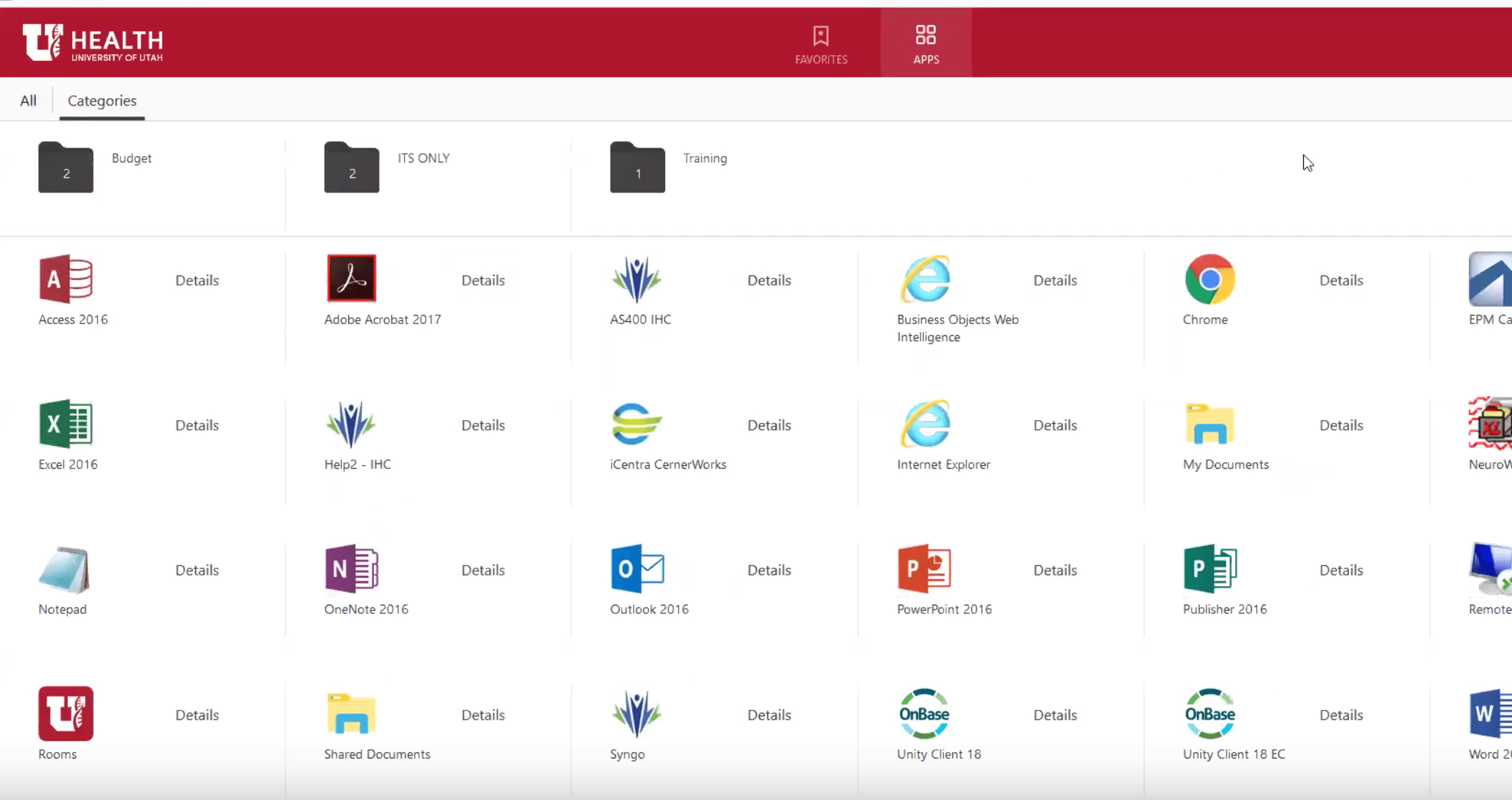
Task: Launch iCentra CernerWorks icon
Action: (637, 424)
